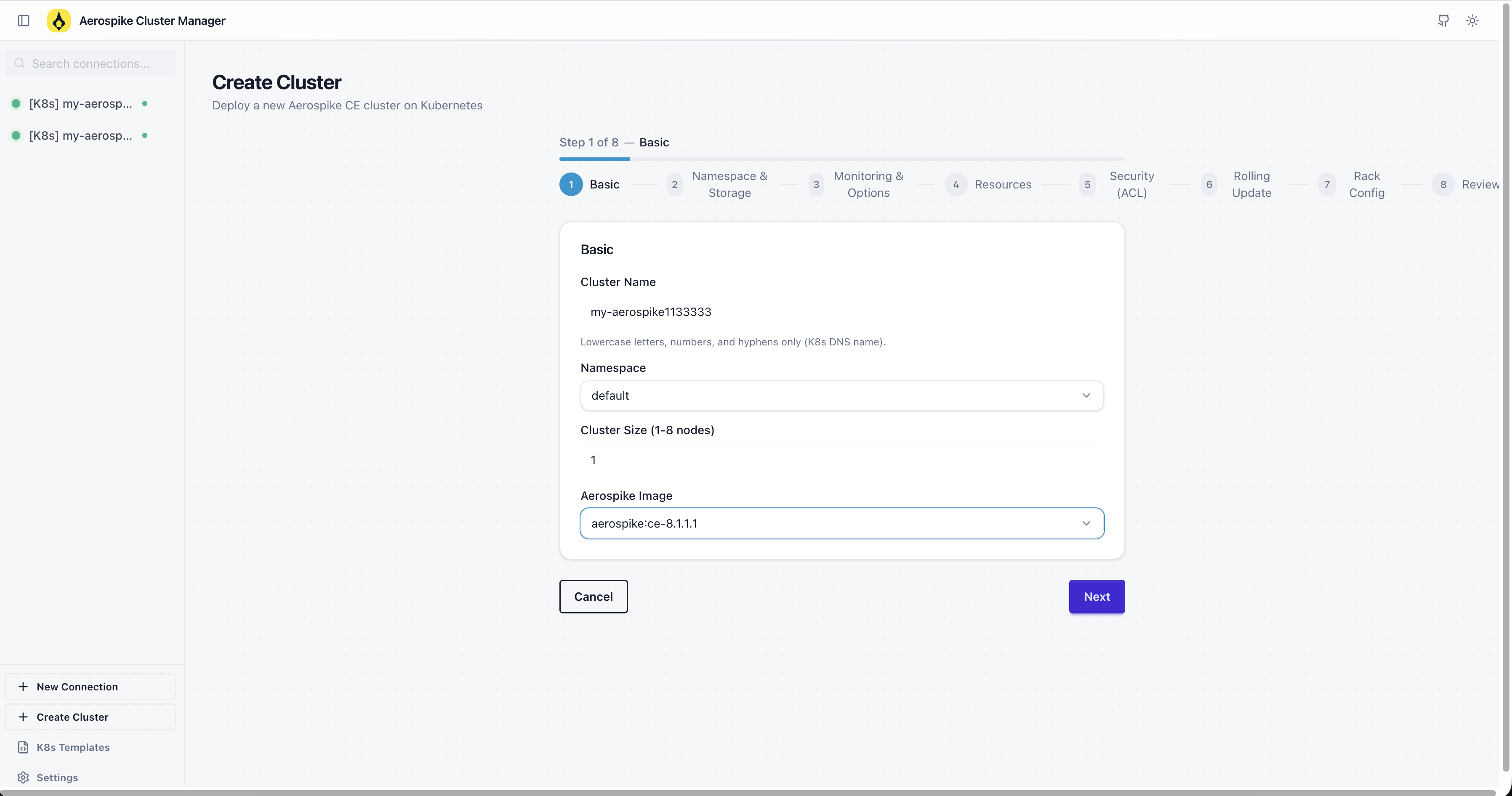Click the step progress bar

click(842, 159)
